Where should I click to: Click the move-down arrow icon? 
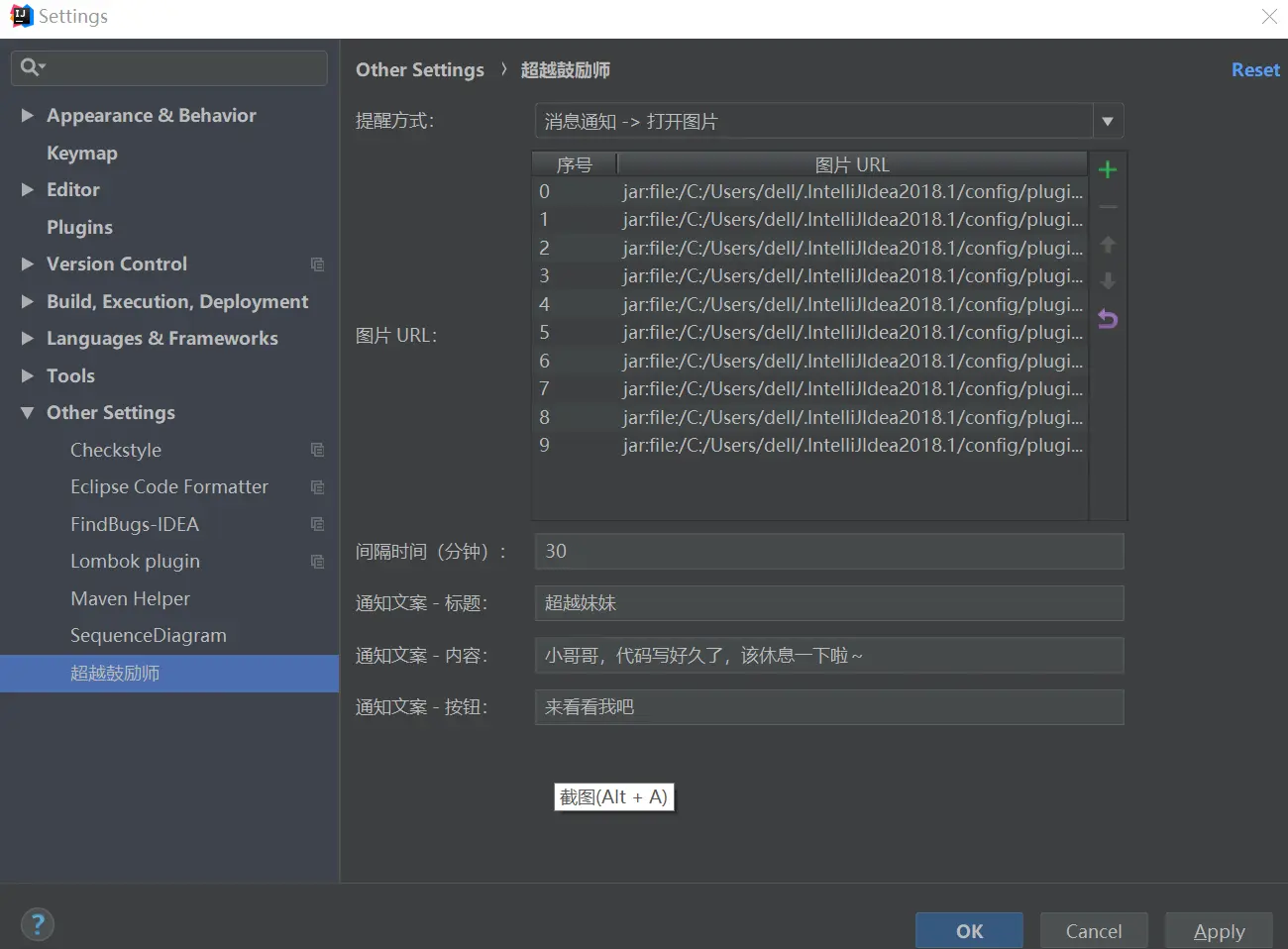coord(1108,281)
